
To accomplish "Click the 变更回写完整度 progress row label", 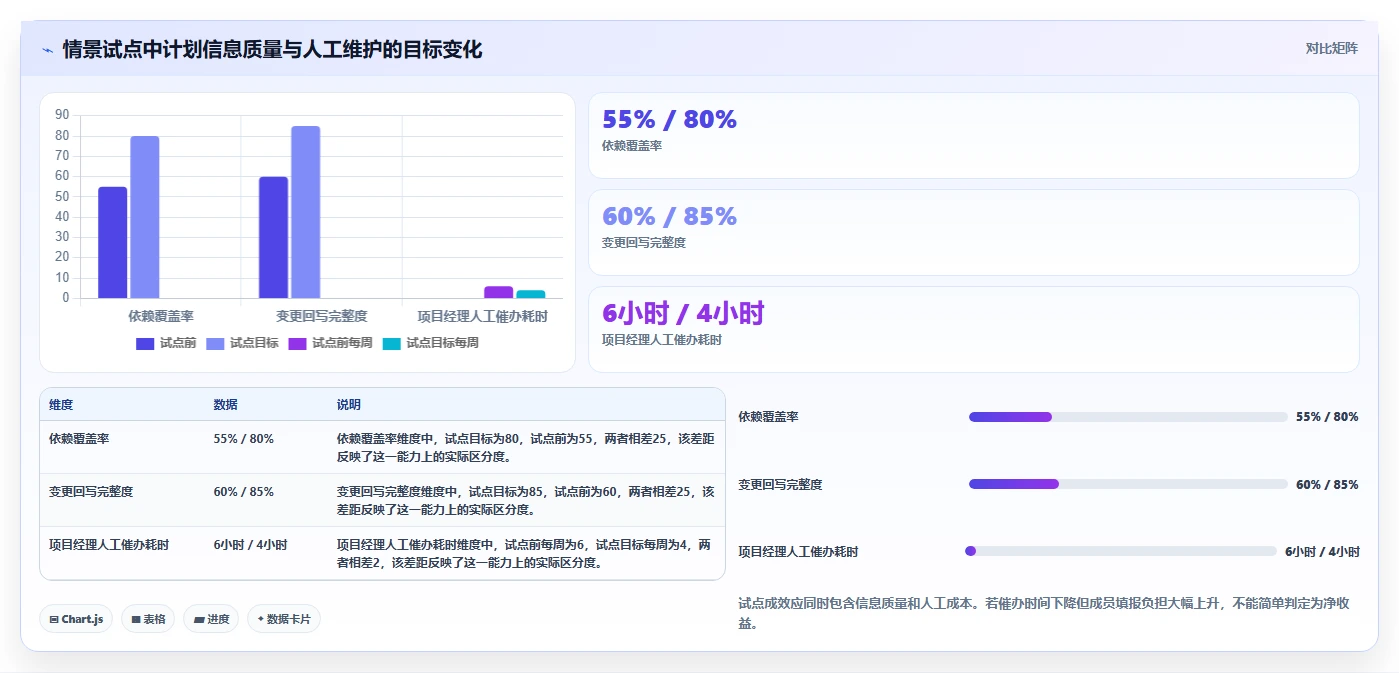I will click(780, 485).
